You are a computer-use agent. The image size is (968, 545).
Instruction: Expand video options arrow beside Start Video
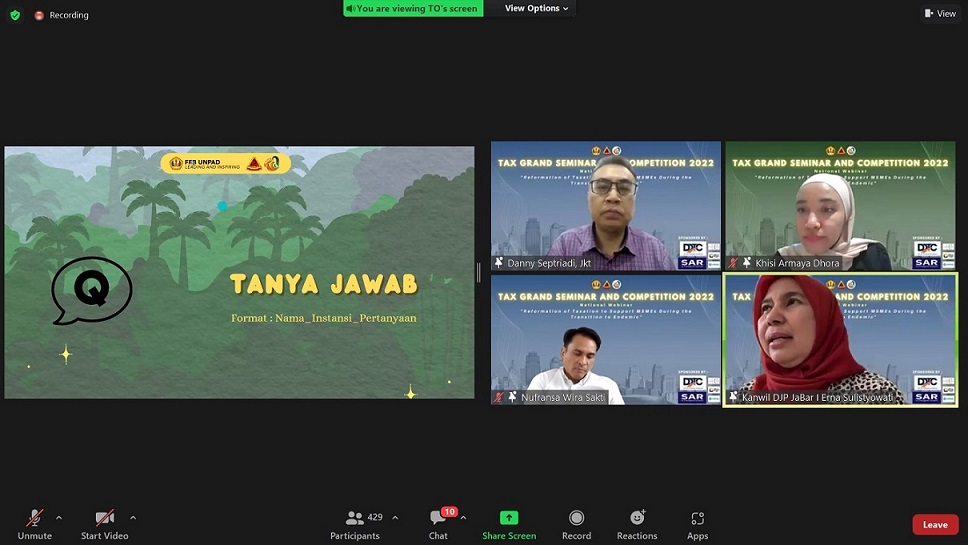click(x=133, y=518)
